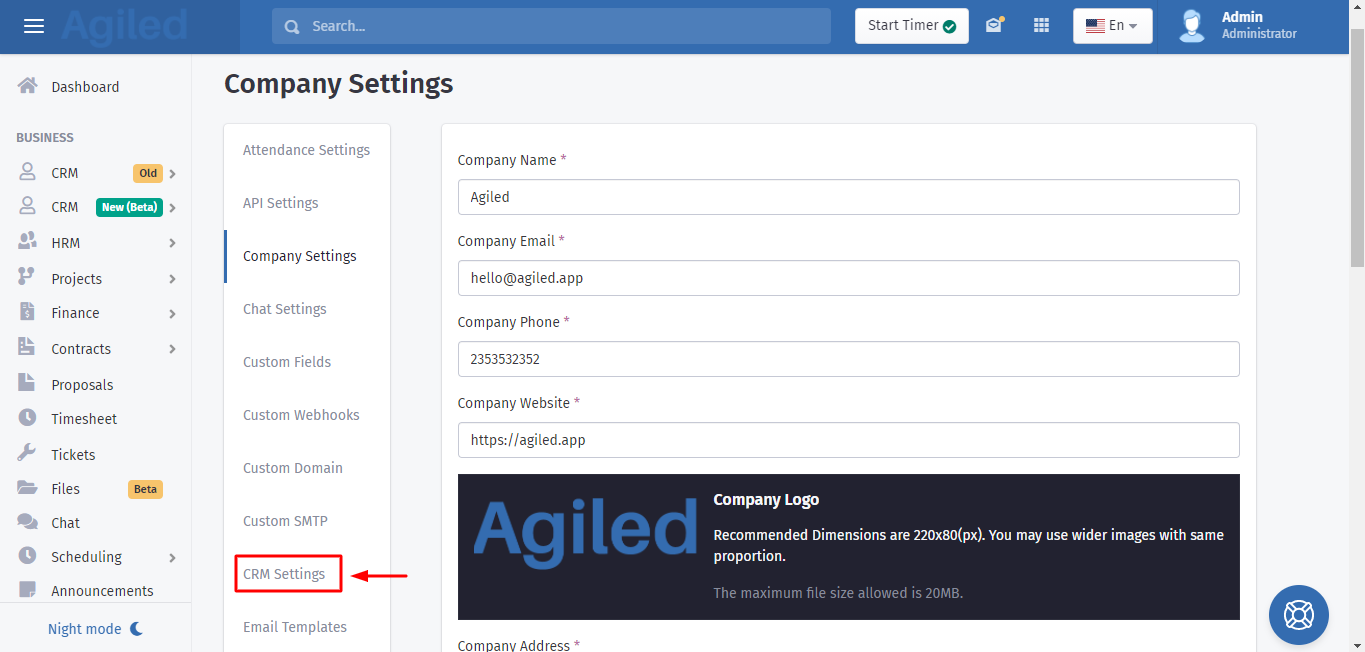Toggle Night mode

96,629
